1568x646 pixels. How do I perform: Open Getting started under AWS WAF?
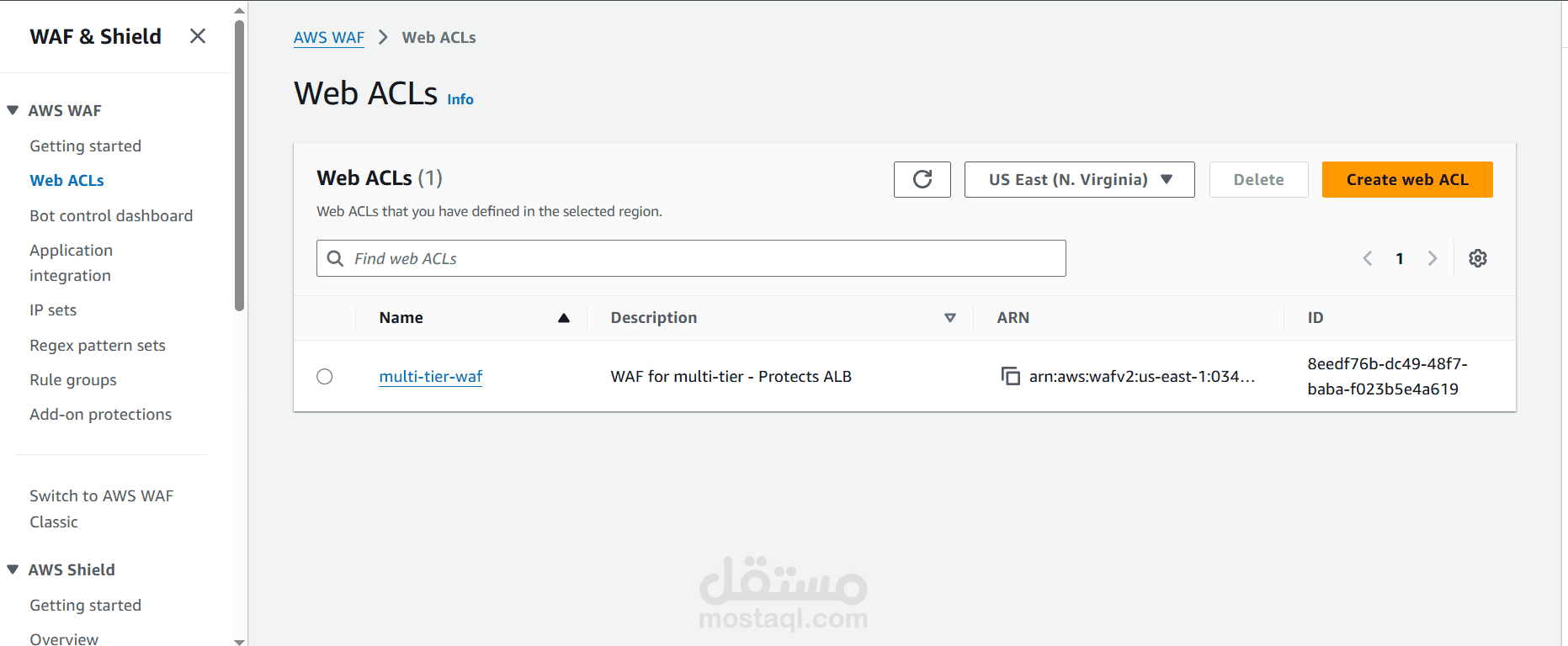[86, 146]
